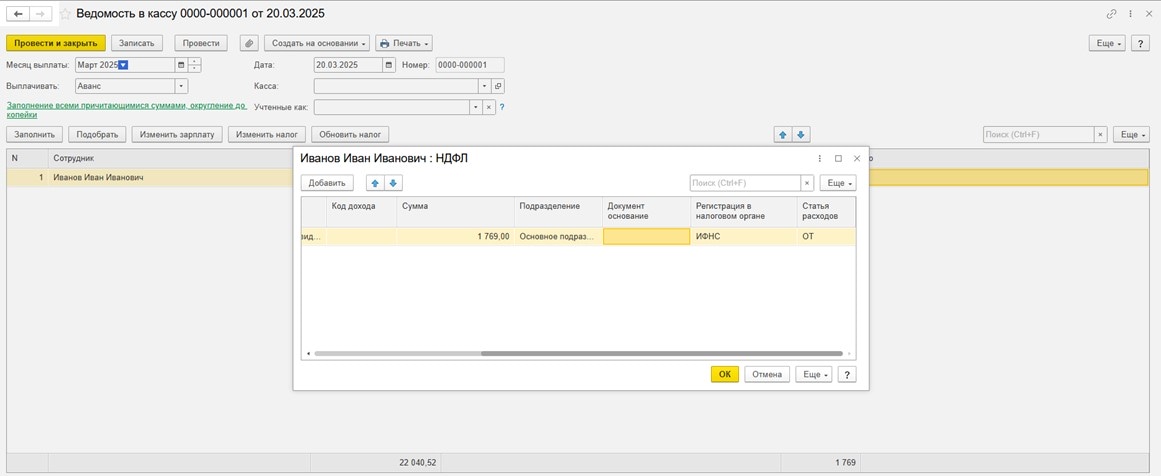The width and height of the screenshot is (1161, 476).
Task: Clear the search field in НДФЛ dialog
Action: click(x=807, y=183)
